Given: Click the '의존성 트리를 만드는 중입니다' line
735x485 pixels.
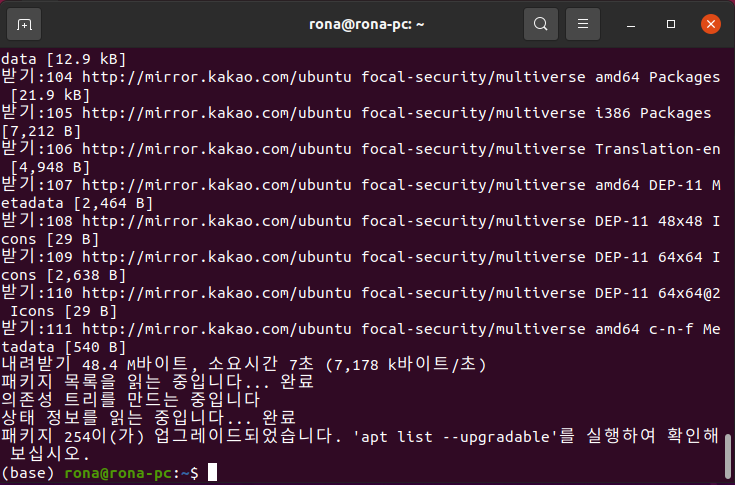Looking at the screenshot, I should tap(131, 400).
